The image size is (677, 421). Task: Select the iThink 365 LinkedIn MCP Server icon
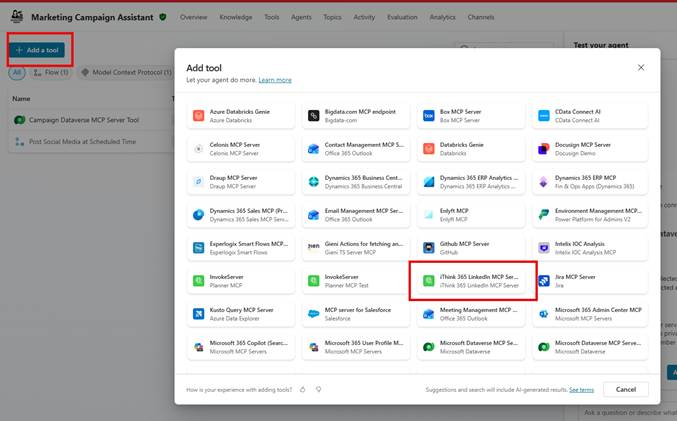[x=428, y=280]
